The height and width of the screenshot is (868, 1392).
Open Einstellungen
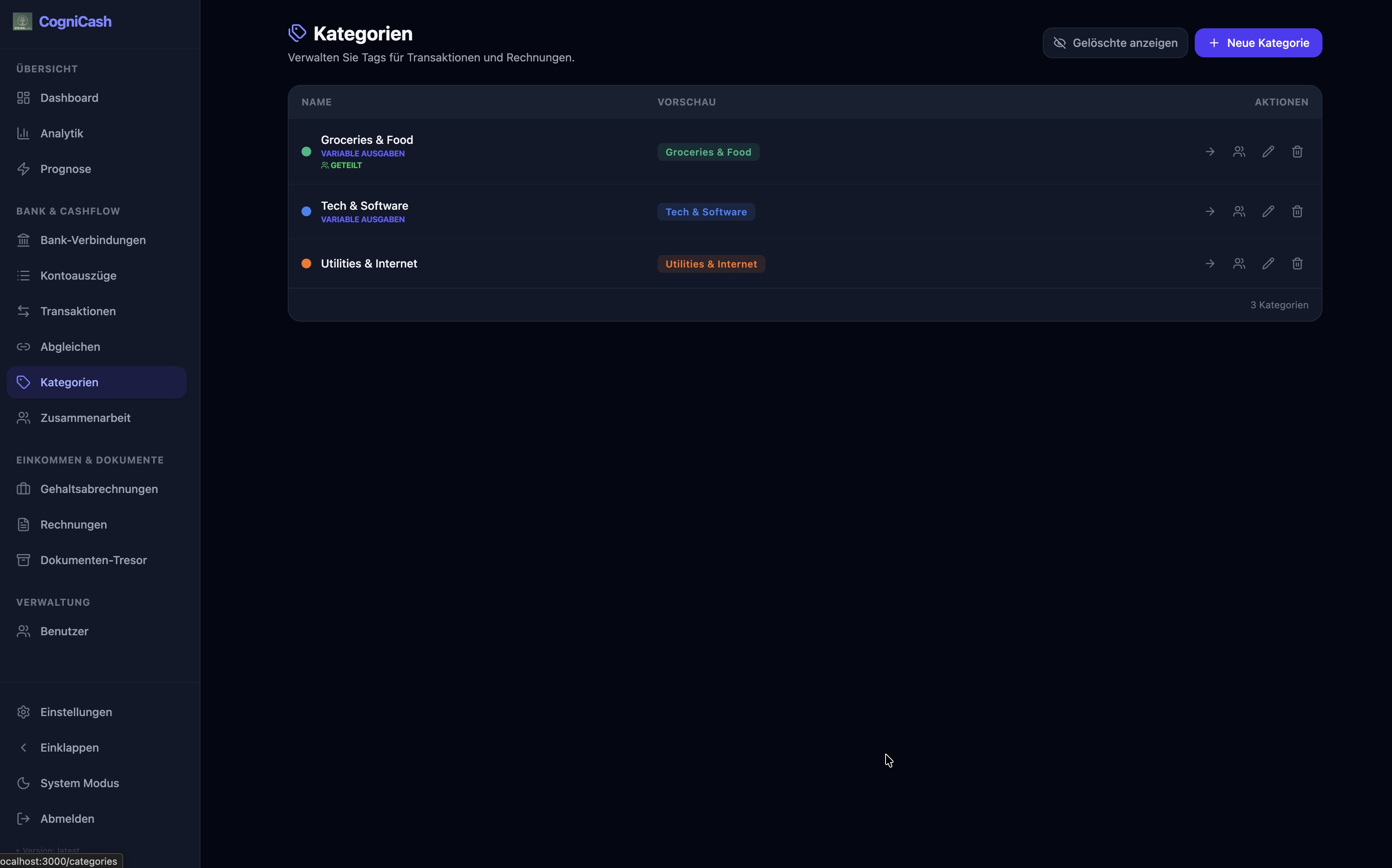tap(97, 712)
